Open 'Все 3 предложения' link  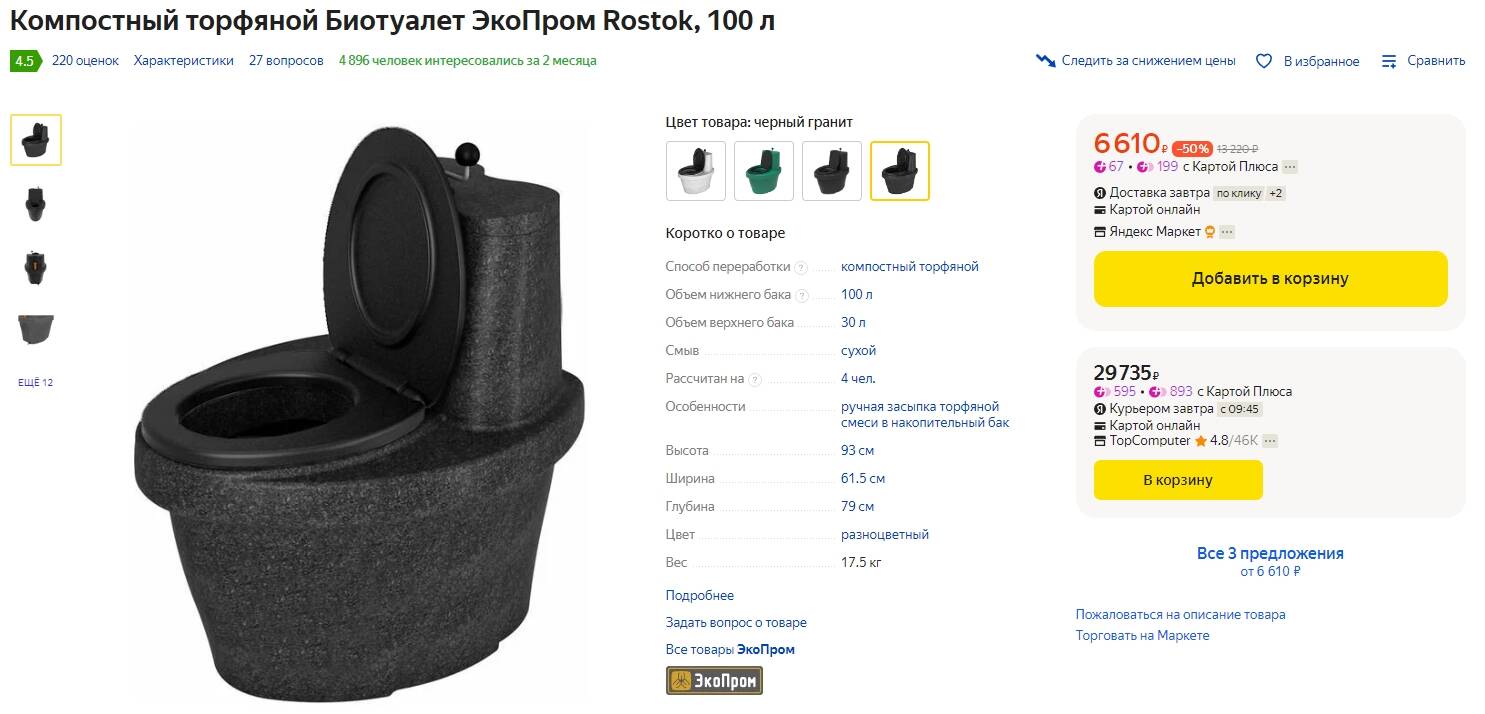tap(1270, 553)
